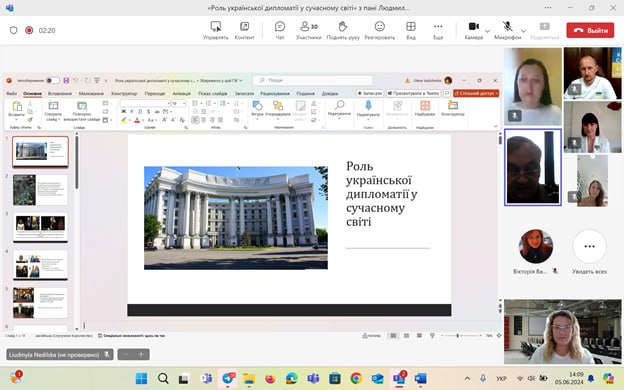Raise your hand in the meeting
This screenshot has height=390, width=624.
click(x=343, y=30)
